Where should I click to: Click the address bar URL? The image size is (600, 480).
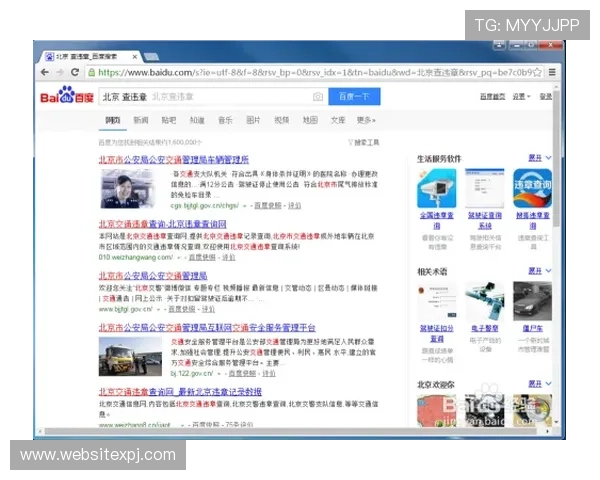tap(314, 72)
